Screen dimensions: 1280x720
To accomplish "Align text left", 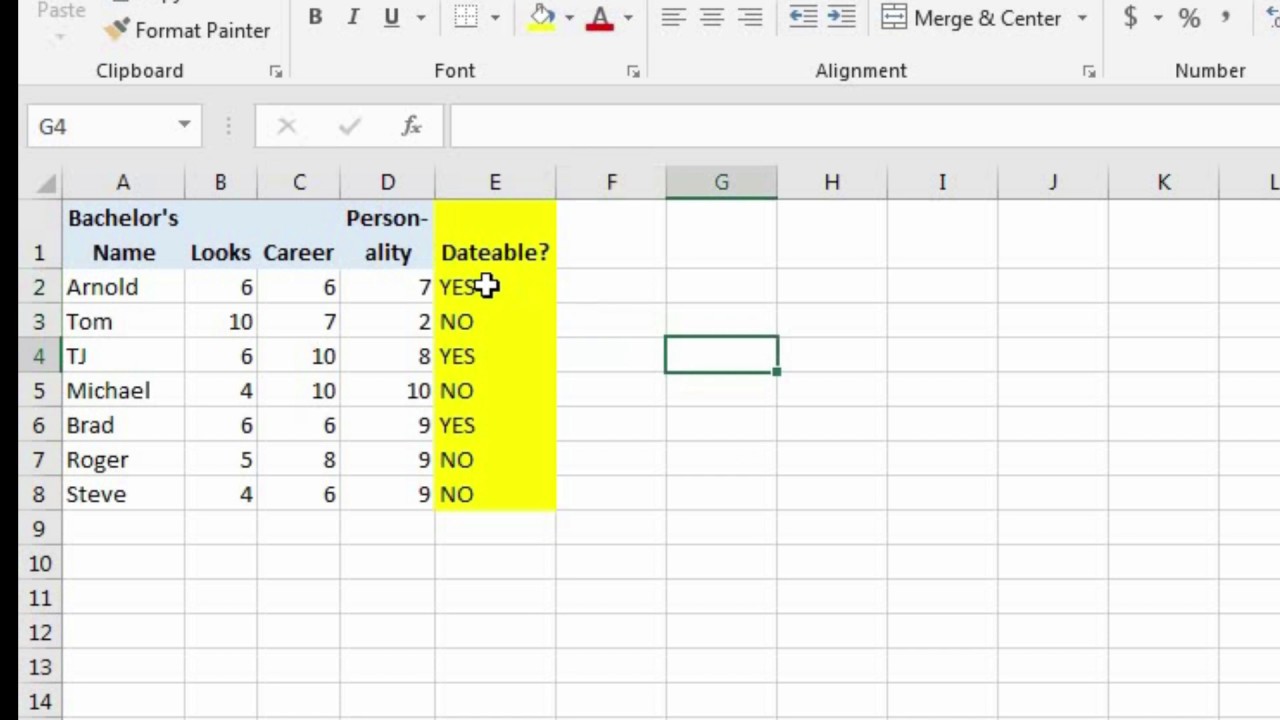I will 674,18.
